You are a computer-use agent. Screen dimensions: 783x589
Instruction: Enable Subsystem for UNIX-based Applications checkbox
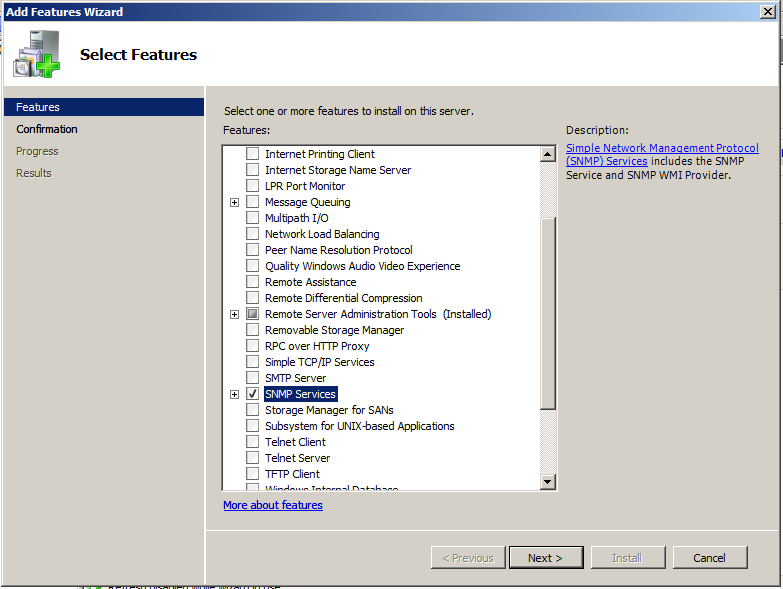click(253, 425)
